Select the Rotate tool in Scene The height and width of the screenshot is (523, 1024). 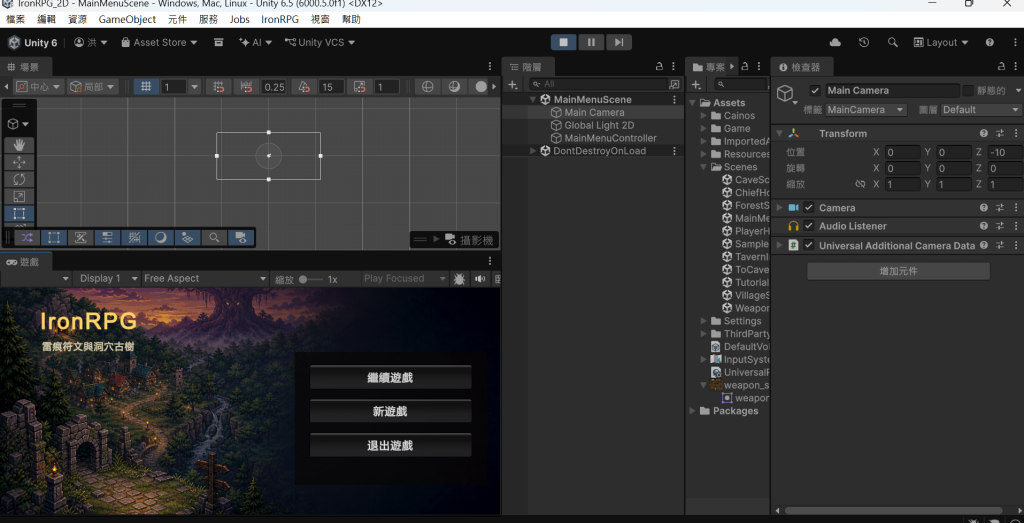[x=19, y=179]
